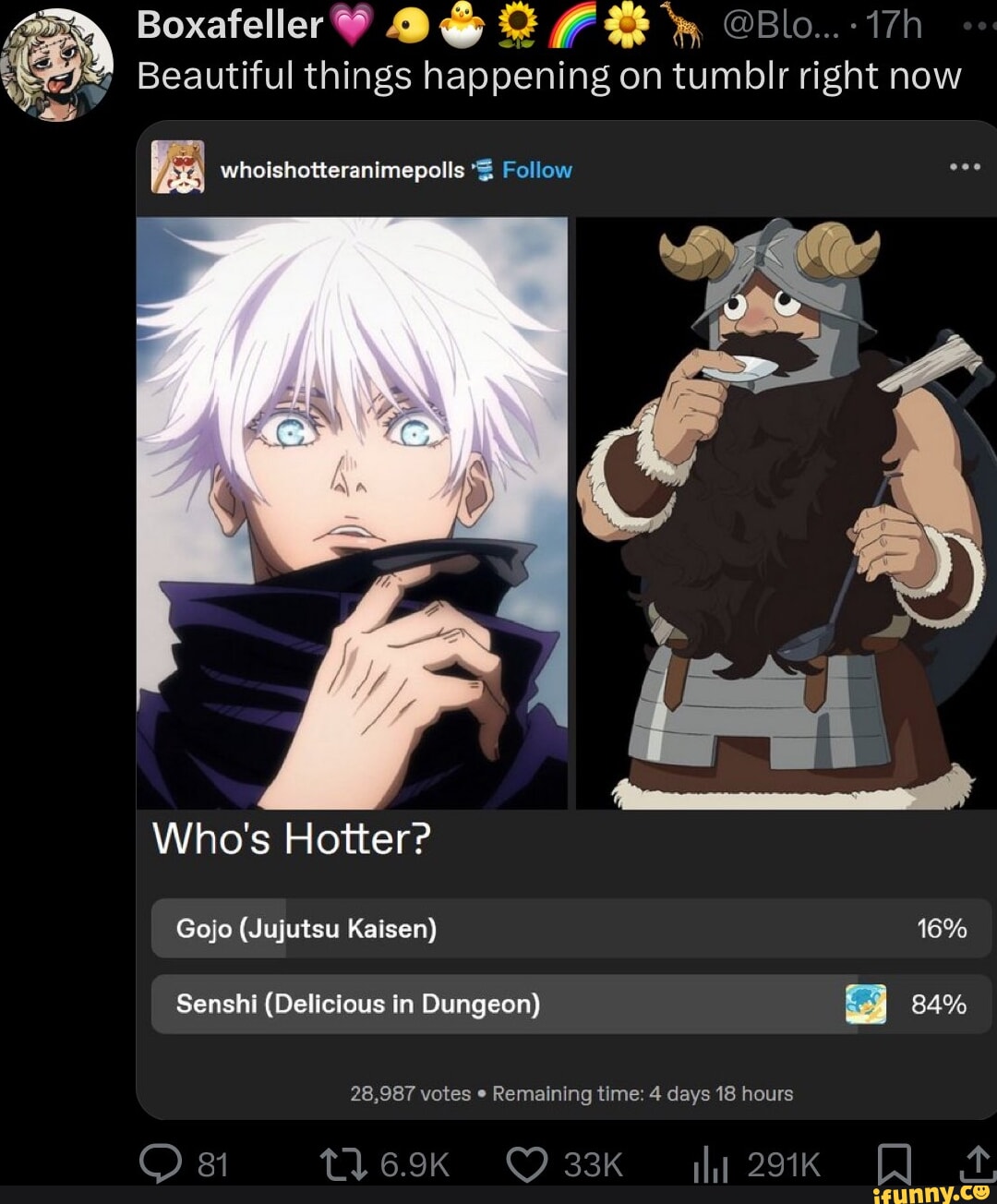Viewport: 997px width, 1204px height.
Task: Open the reply comment icon
Action: 161,1163
